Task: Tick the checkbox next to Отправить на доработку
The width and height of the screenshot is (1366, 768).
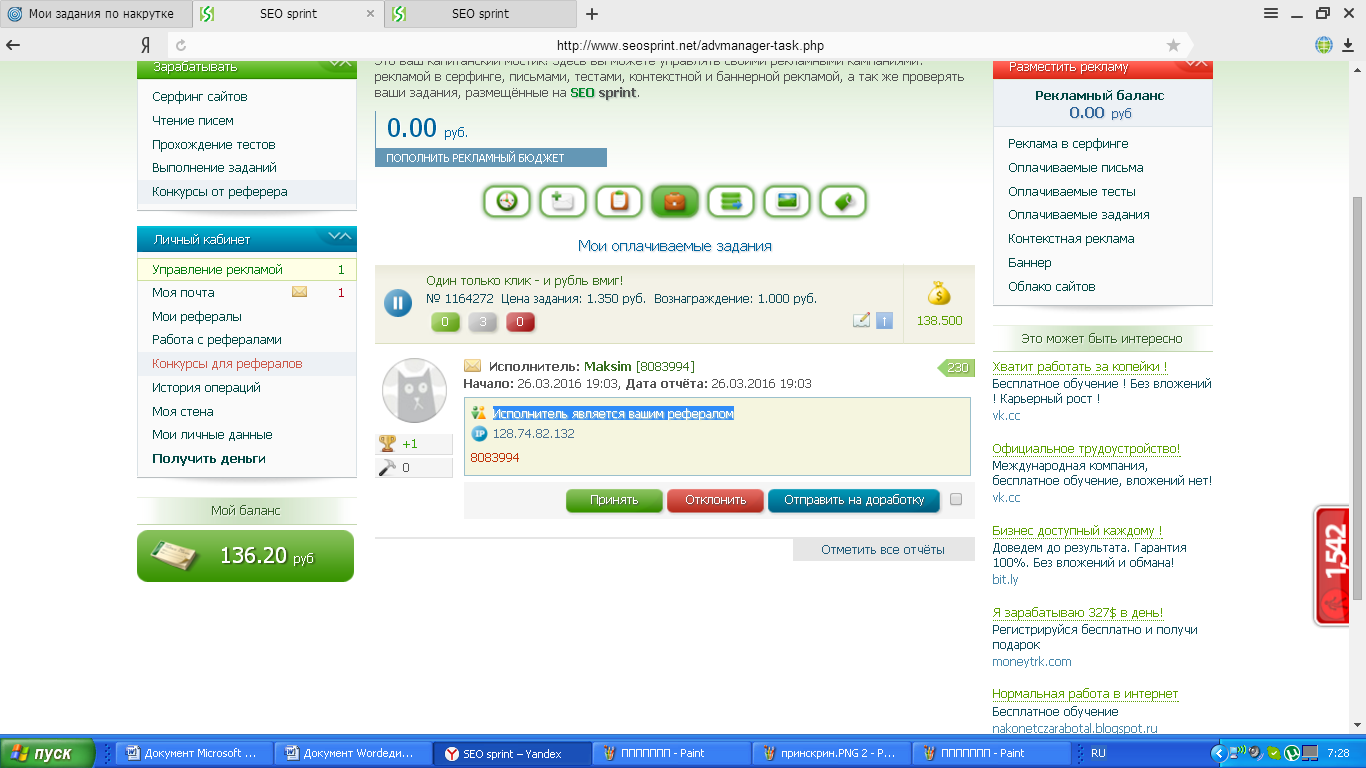Action: pos(956,499)
